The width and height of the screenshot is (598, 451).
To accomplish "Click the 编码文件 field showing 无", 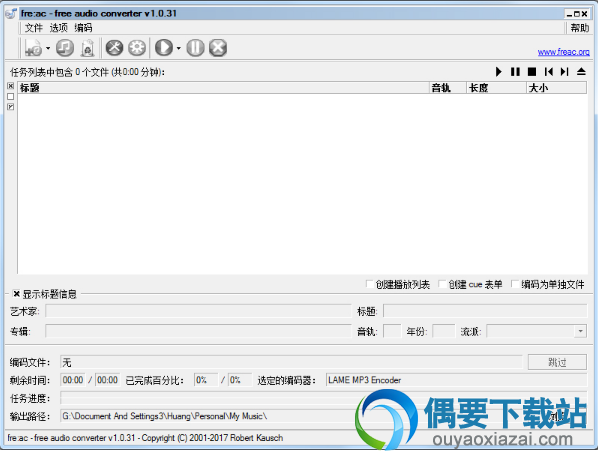I will click(291, 362).
